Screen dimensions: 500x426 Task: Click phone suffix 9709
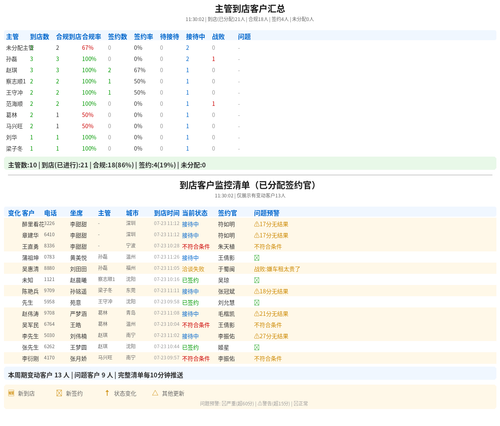(x=49, y=290)
